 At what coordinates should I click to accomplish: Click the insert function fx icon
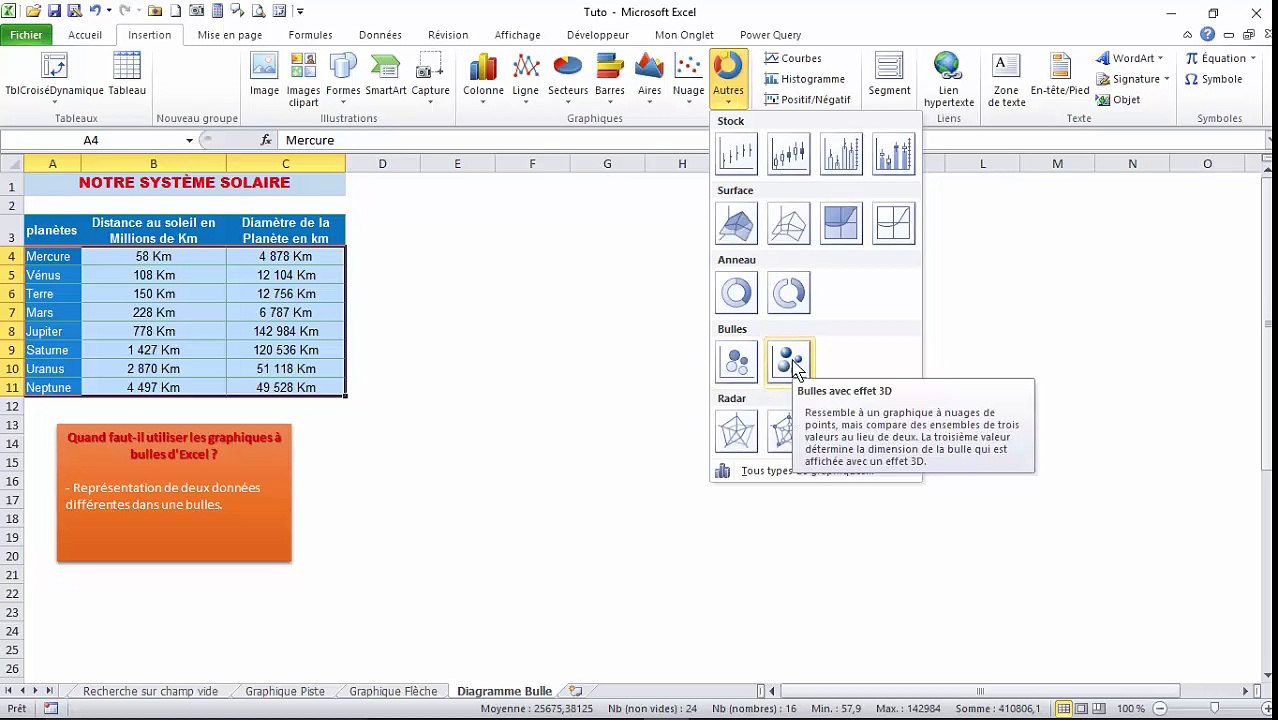coord(266,140)
